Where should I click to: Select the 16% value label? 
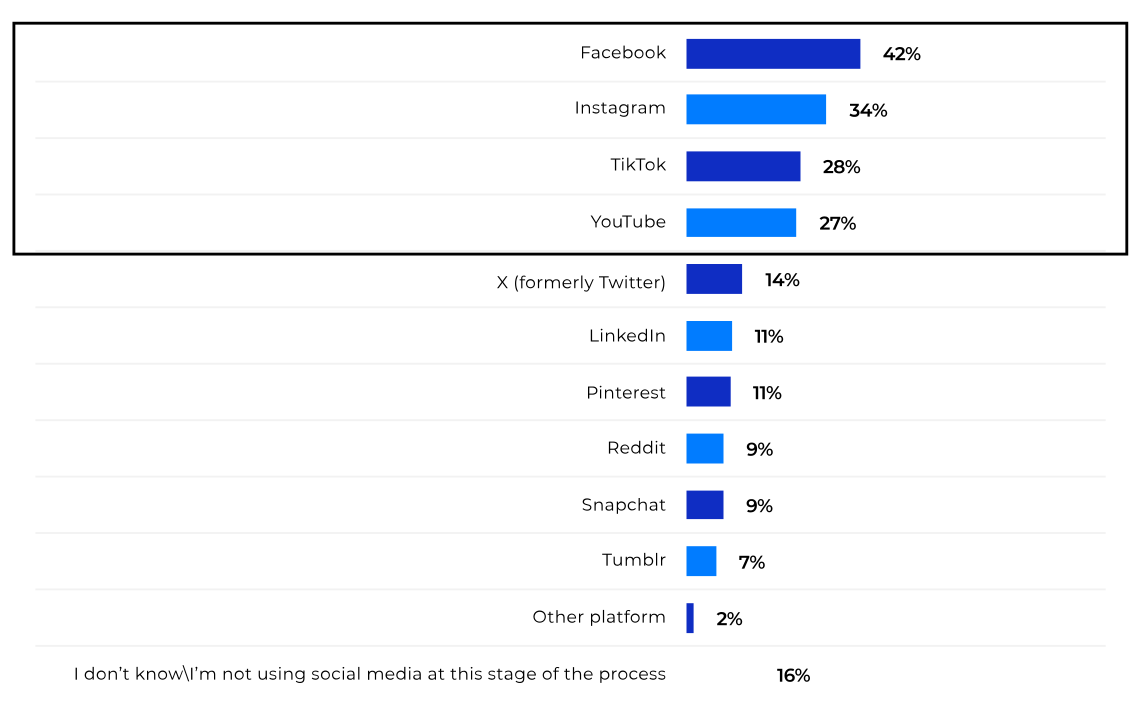tap(793, 676)
